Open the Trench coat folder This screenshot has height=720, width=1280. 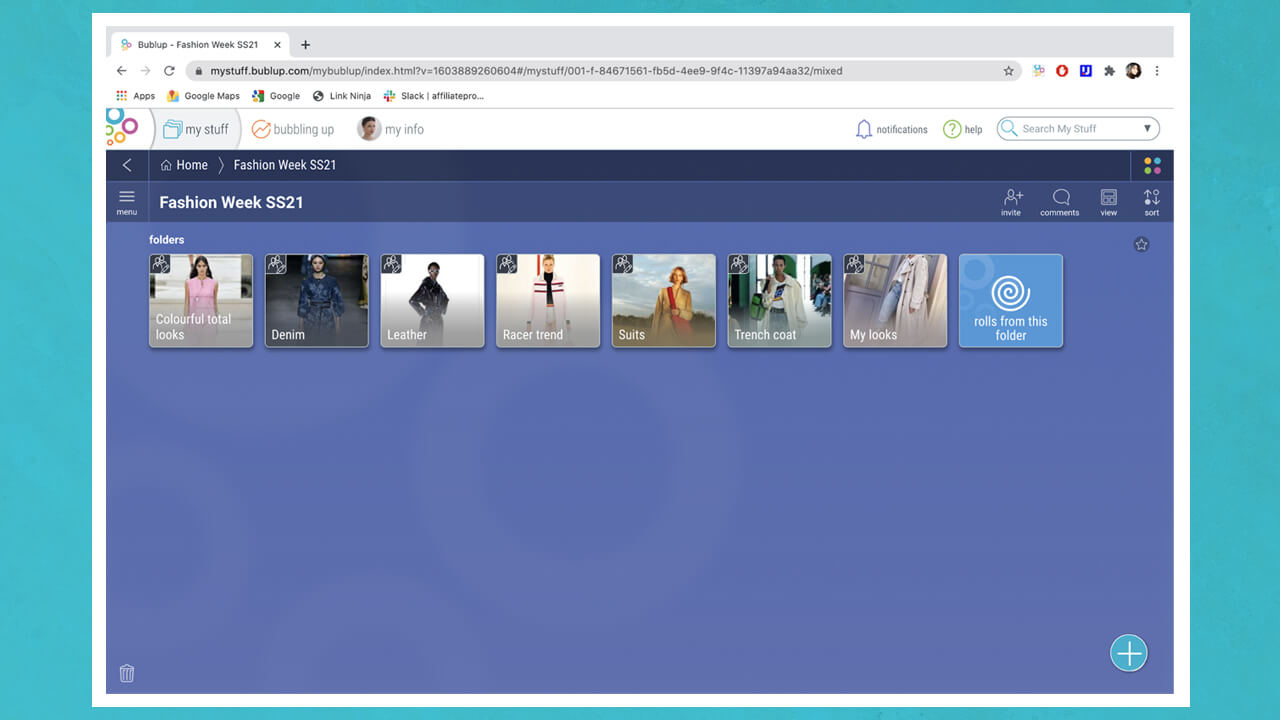[779, 301]
